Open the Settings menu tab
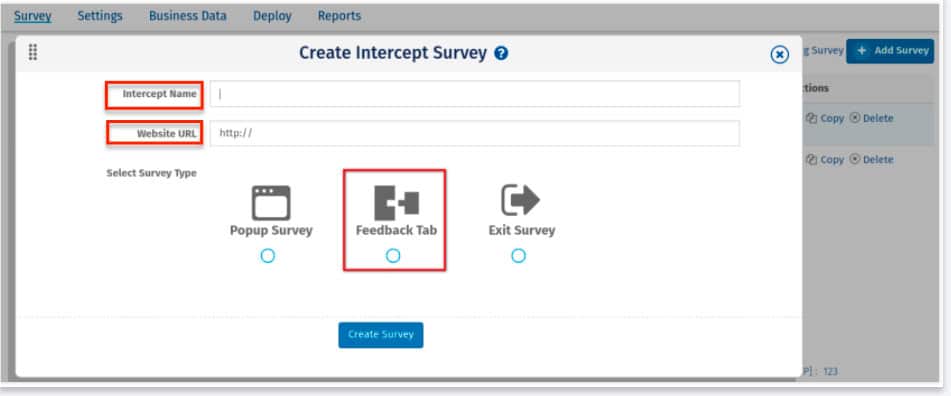 [x=99, y=16]
